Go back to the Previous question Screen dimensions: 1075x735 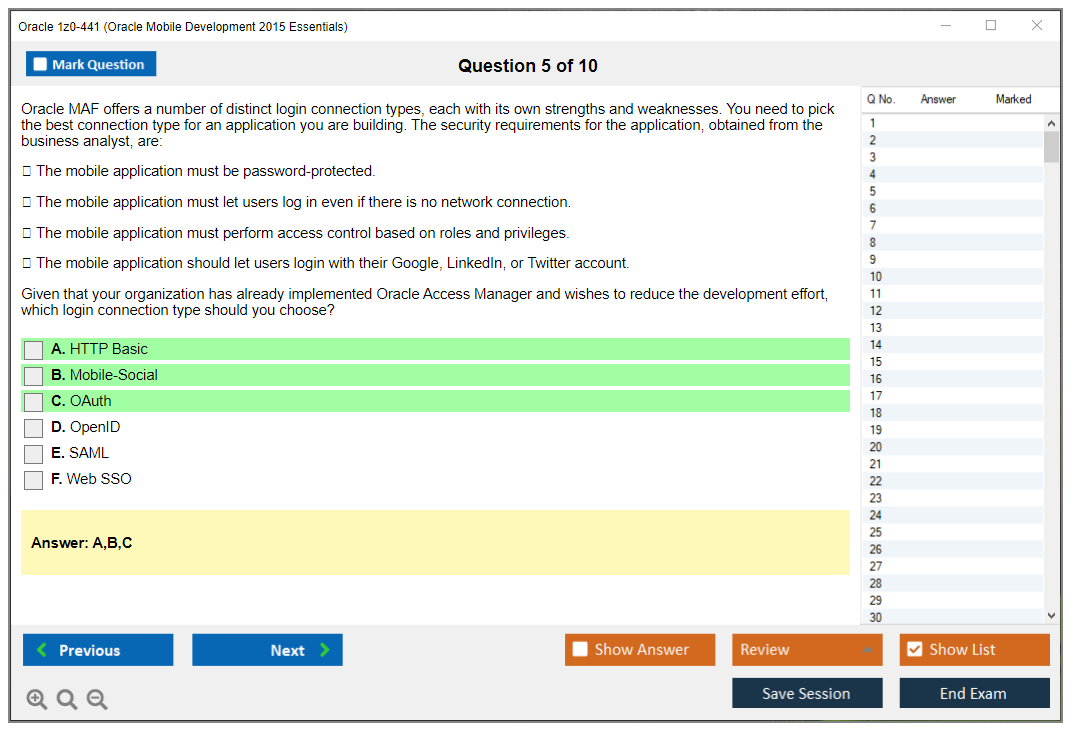tap(97, 649)
